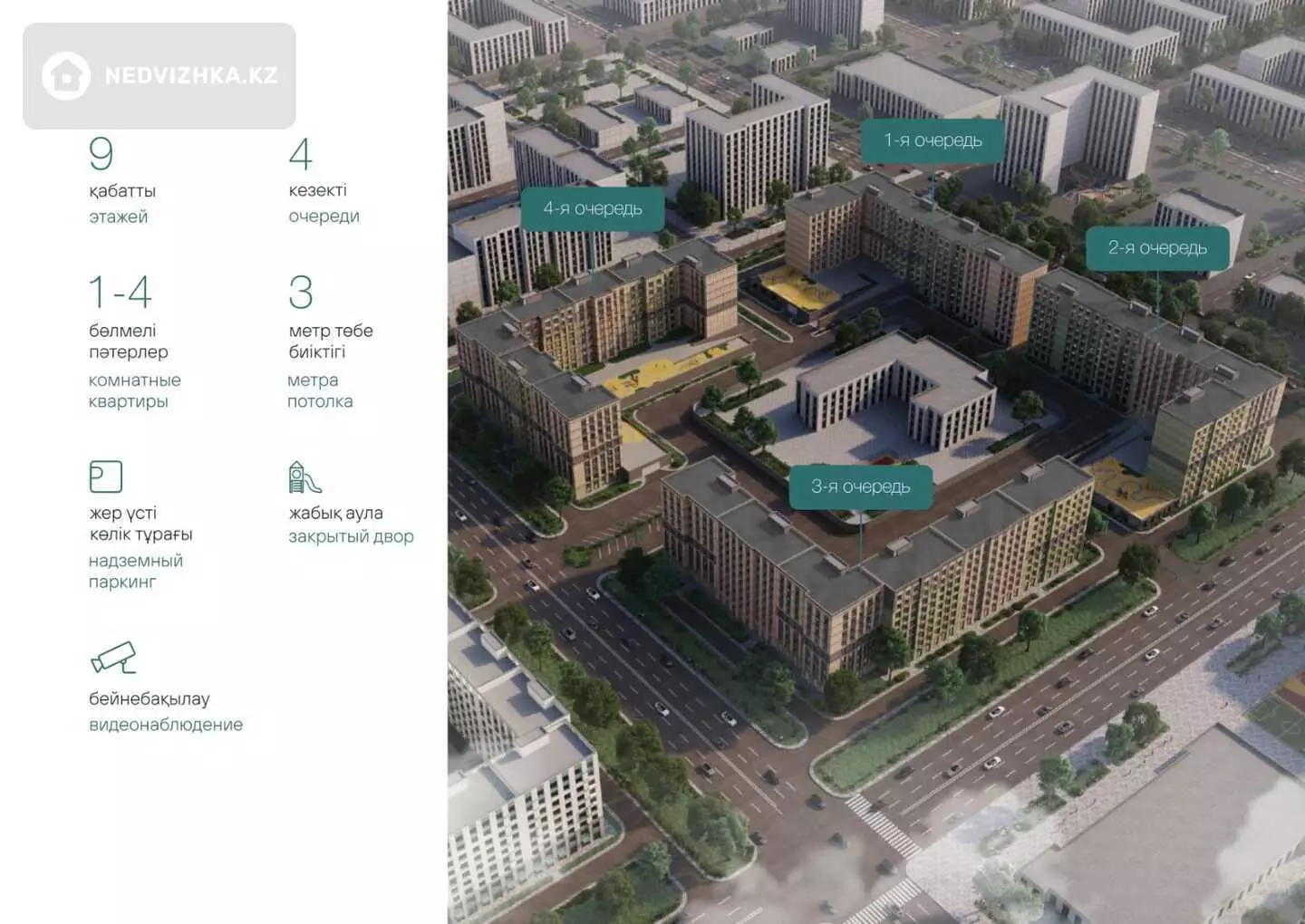
Task: Select the 3-я очередь label
Action: [x=859, y=487]
